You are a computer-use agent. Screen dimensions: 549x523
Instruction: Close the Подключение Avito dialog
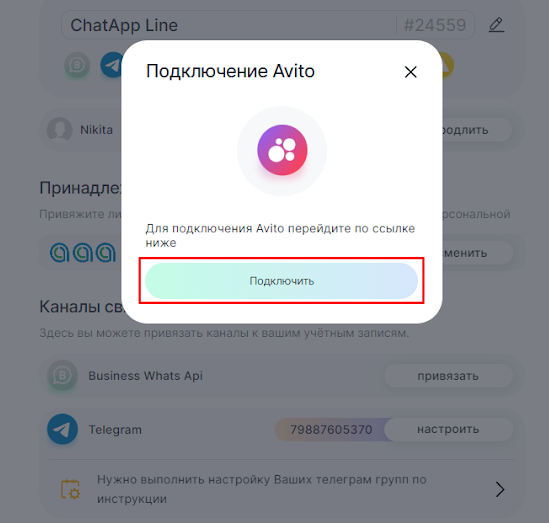coord(410,72)
